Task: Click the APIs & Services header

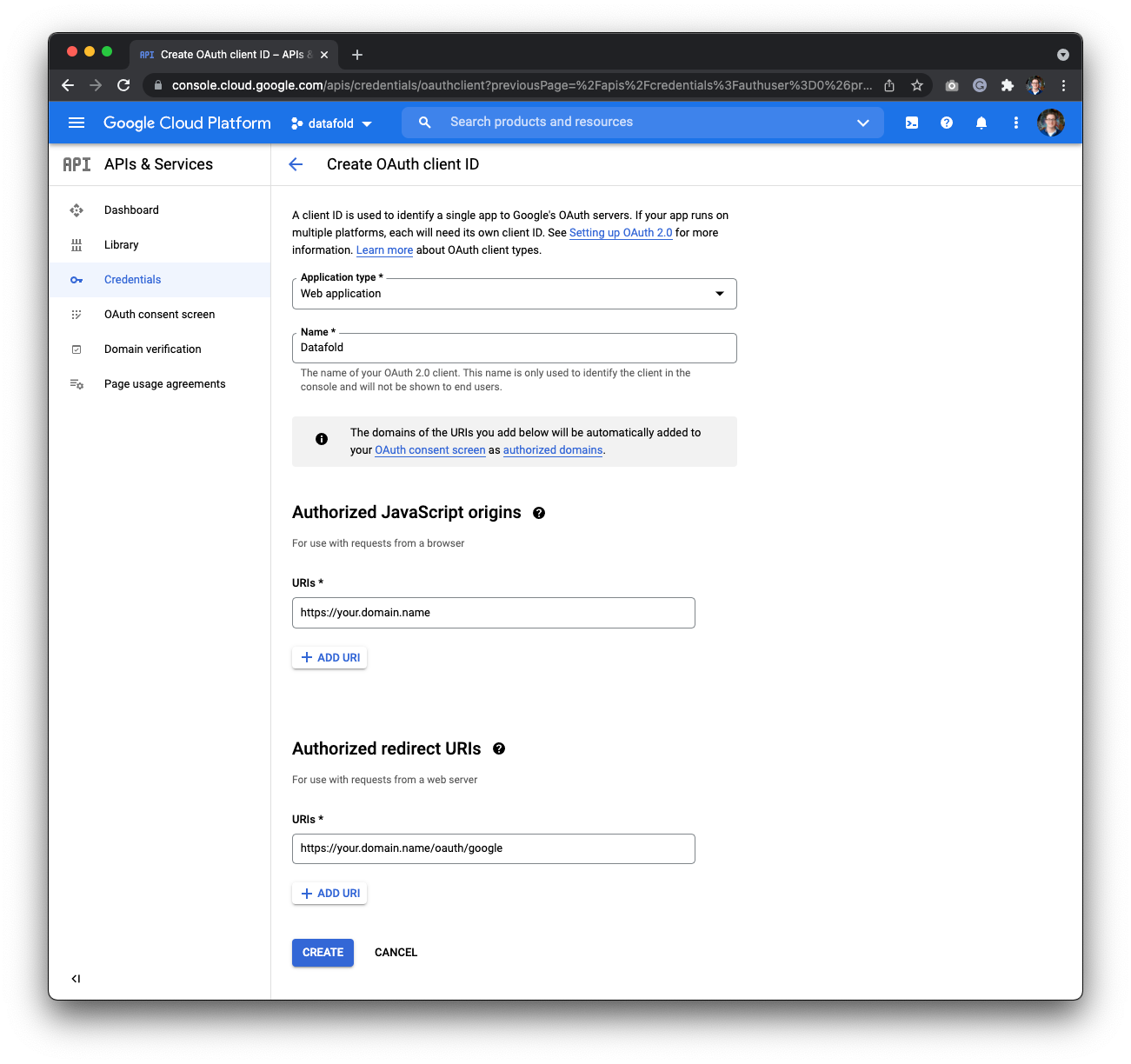Action: 158,164
